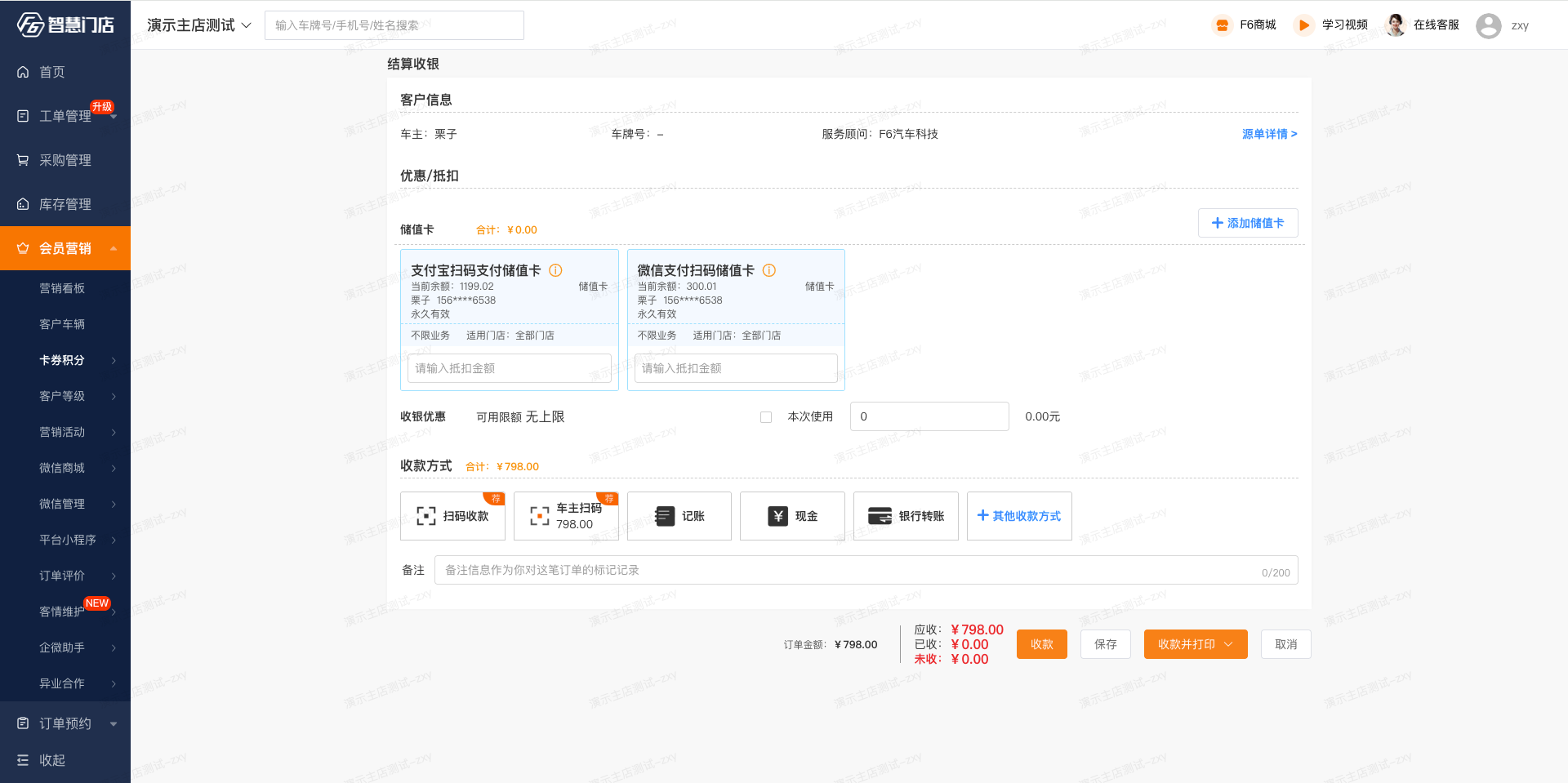Collapse the sidebar with 收起
Image resolution: width=1568 pixels, height=783 pixels.
coord(51,760)
